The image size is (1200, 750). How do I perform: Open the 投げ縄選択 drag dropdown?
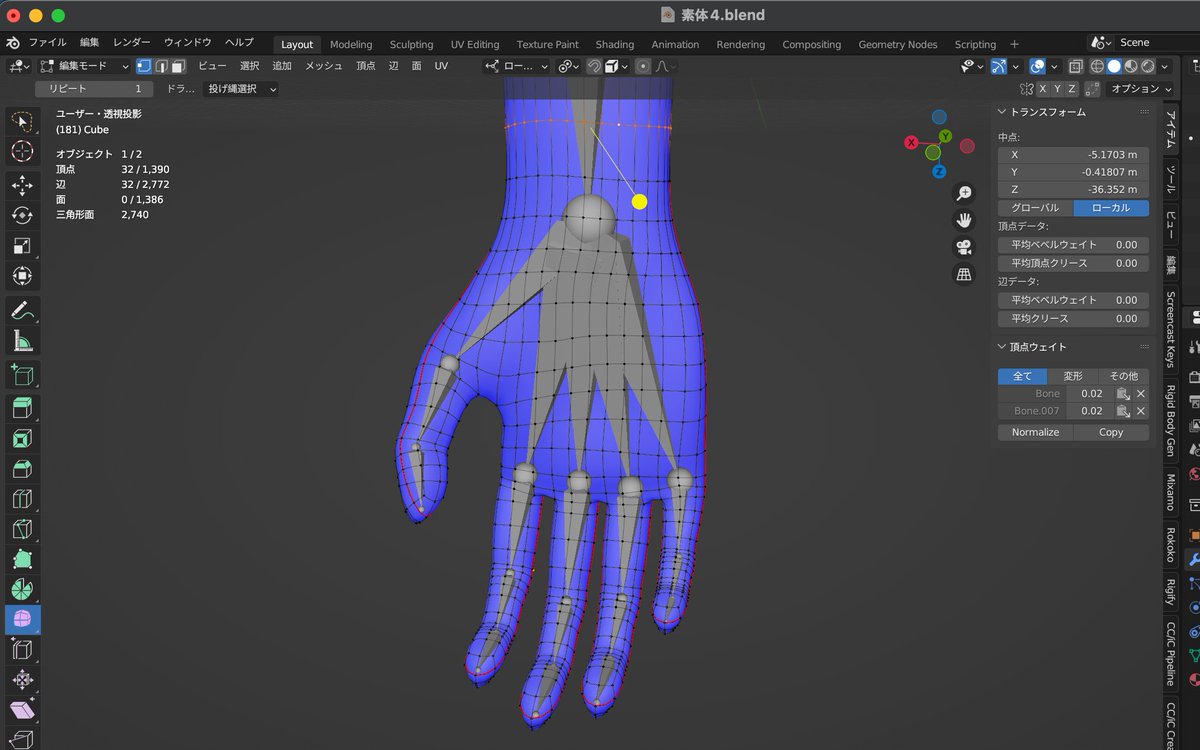[240, 89]
